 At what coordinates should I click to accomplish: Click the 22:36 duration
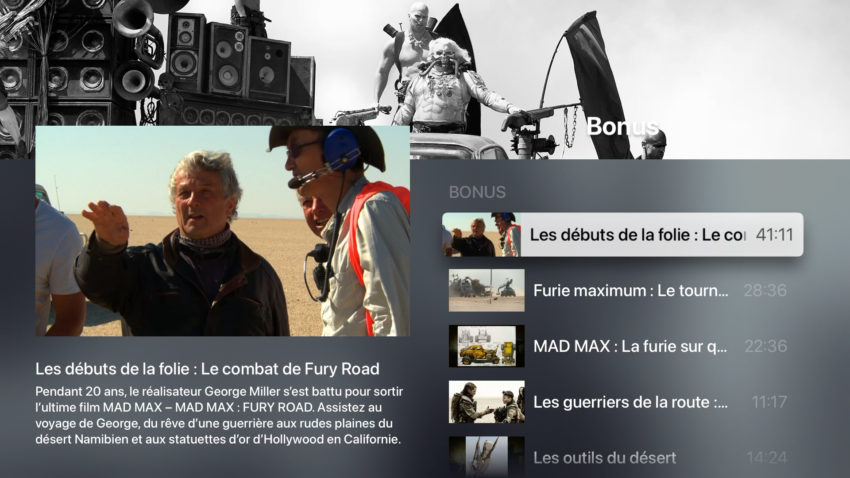point(765,346)
